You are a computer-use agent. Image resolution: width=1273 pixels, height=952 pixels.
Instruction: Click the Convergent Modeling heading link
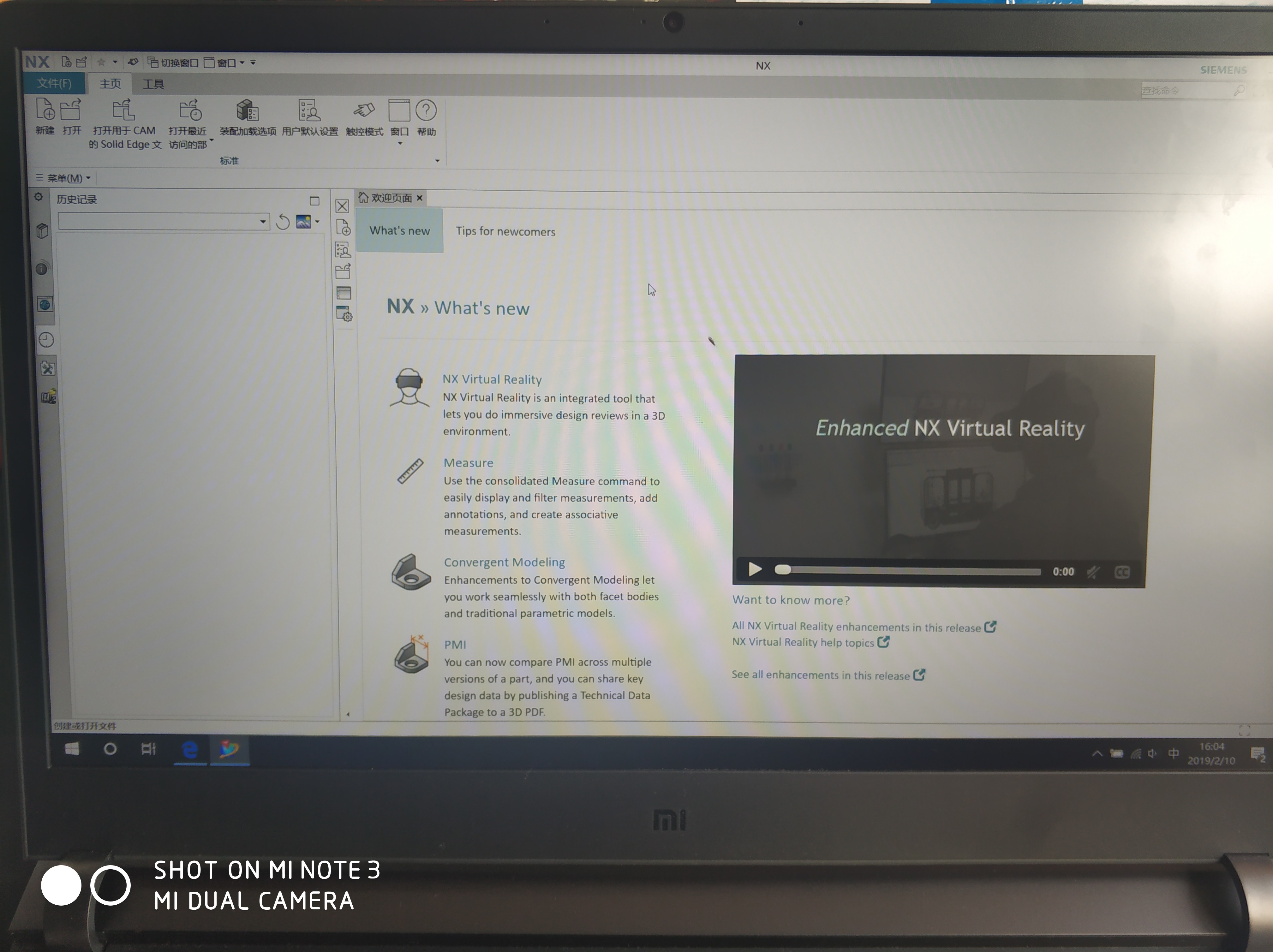pos(504,562)
